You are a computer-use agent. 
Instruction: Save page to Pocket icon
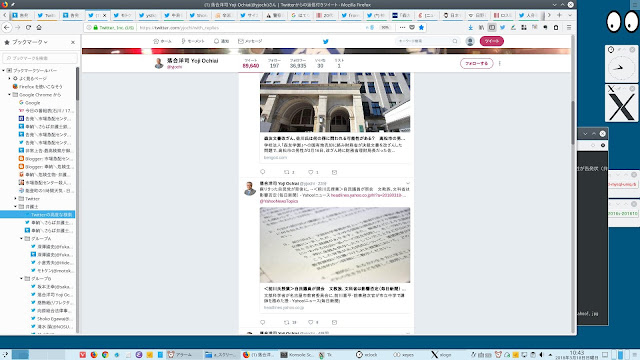pos(412,27)
